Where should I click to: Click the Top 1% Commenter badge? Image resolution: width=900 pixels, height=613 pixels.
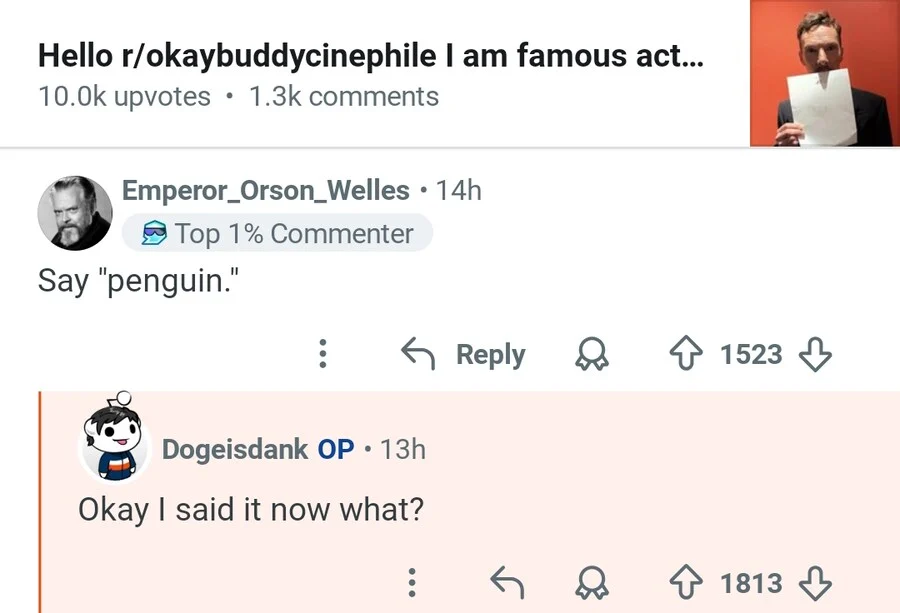pos(278,234)
